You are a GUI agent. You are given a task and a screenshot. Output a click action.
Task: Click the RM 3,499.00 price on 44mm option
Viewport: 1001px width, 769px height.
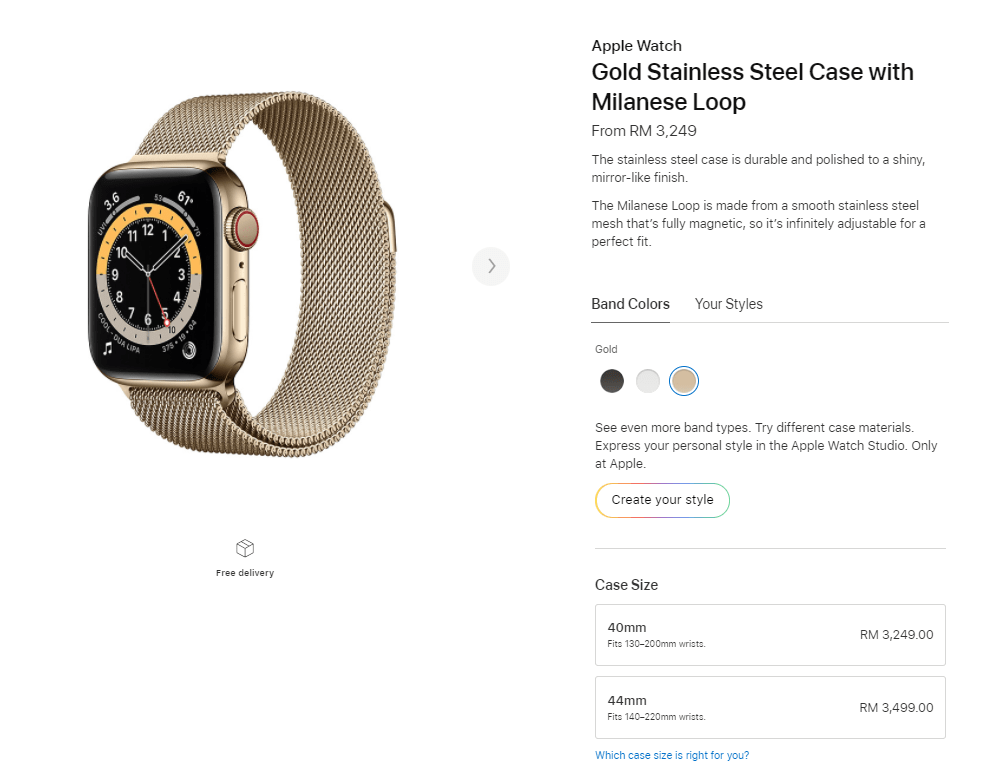point(896,707)
